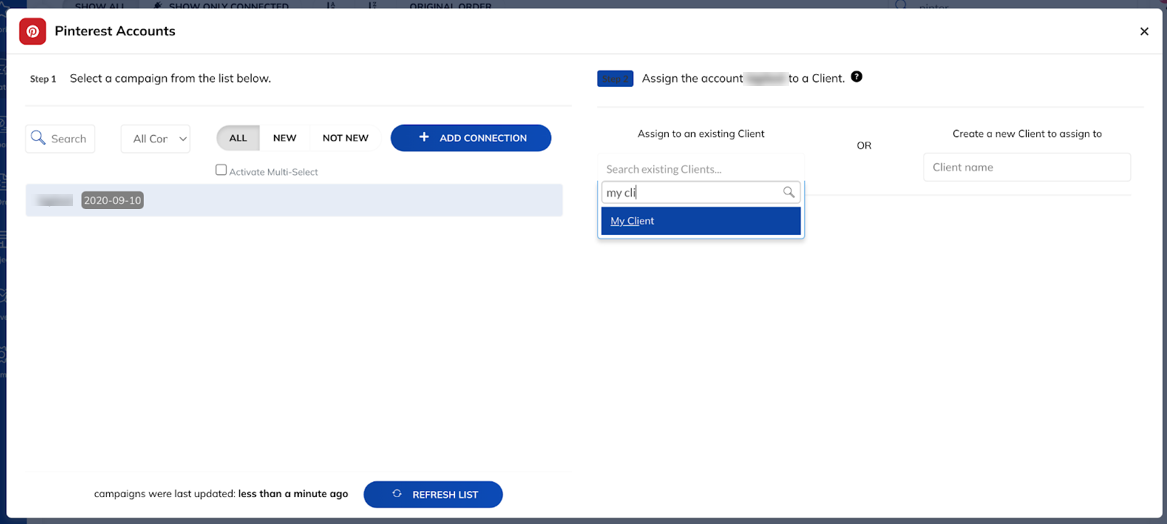Select the ALL filter tab
The image size is (1167, 524).
(238, 138)
